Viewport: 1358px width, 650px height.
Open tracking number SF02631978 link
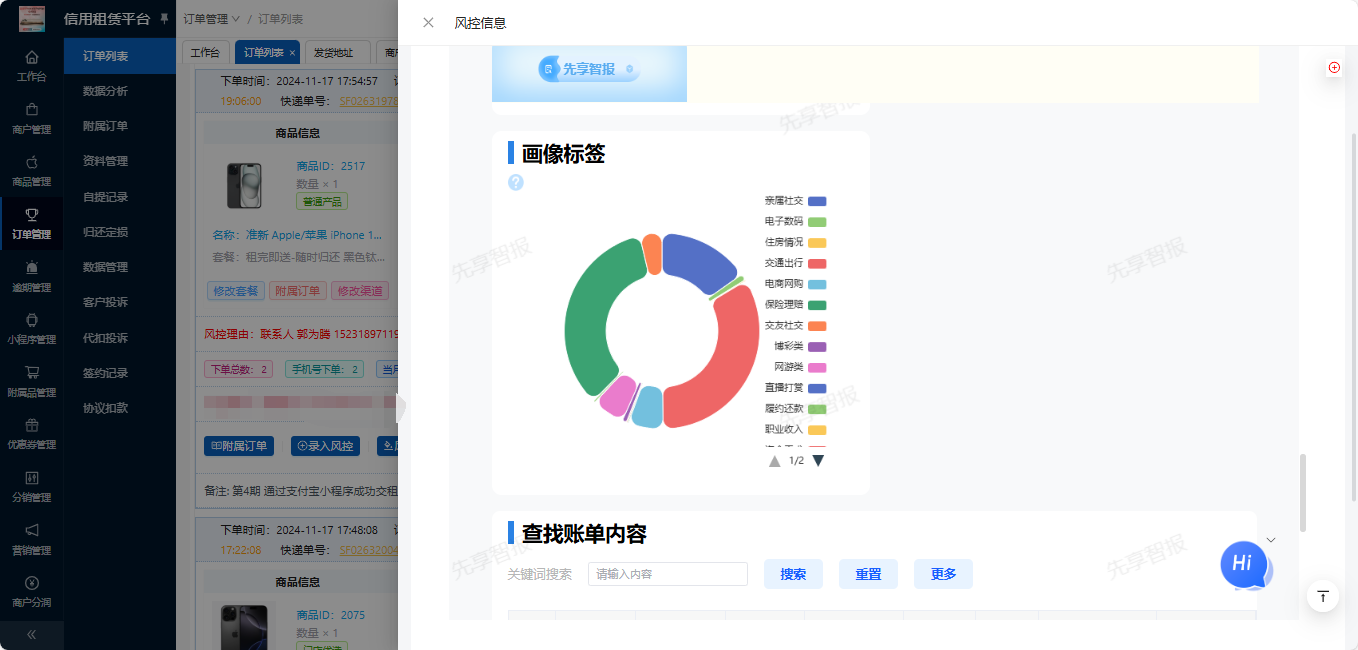[x=368, y=101]
